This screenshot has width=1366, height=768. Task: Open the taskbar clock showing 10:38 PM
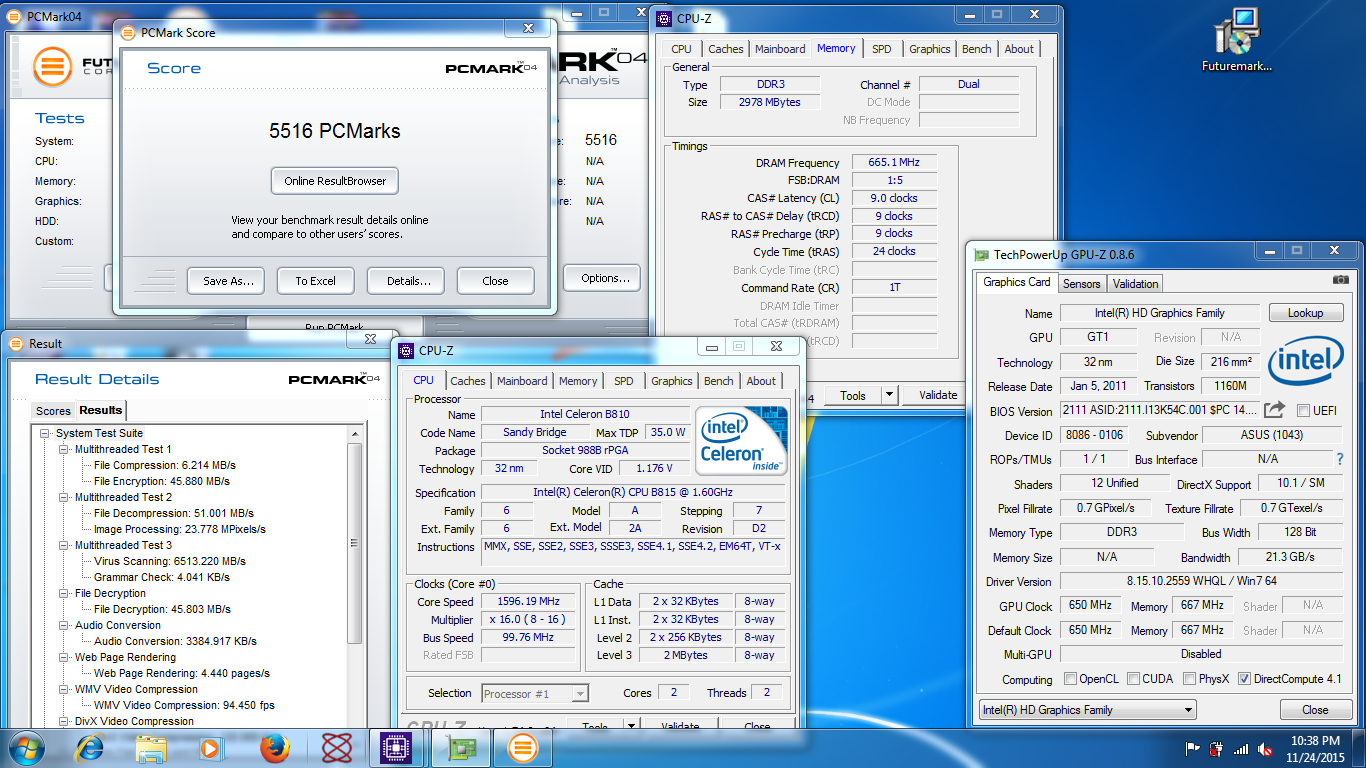coord(1315,748)
